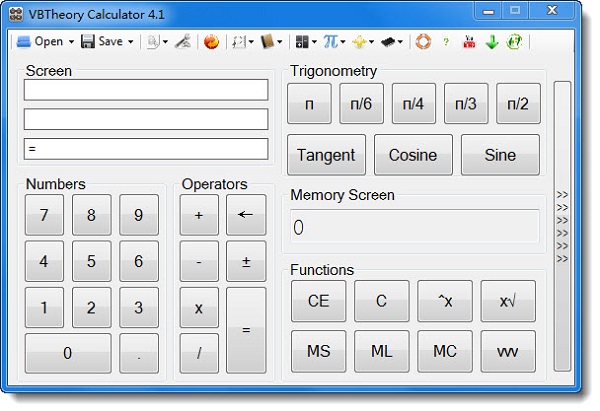Click the number 8 button
Image resolution: width=600 pixels, height=411 pixels.
91,215
